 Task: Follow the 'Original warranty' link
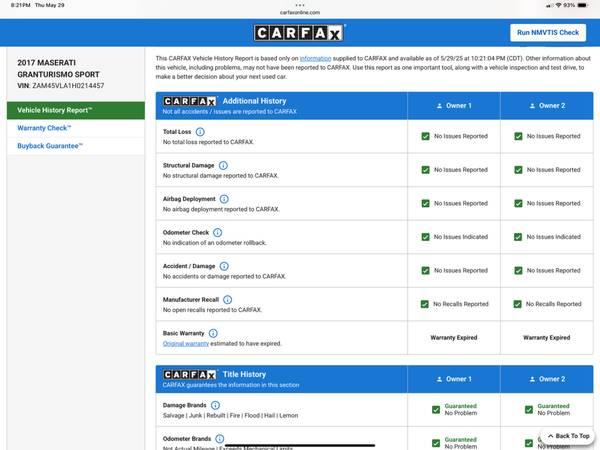coord(186,344)
